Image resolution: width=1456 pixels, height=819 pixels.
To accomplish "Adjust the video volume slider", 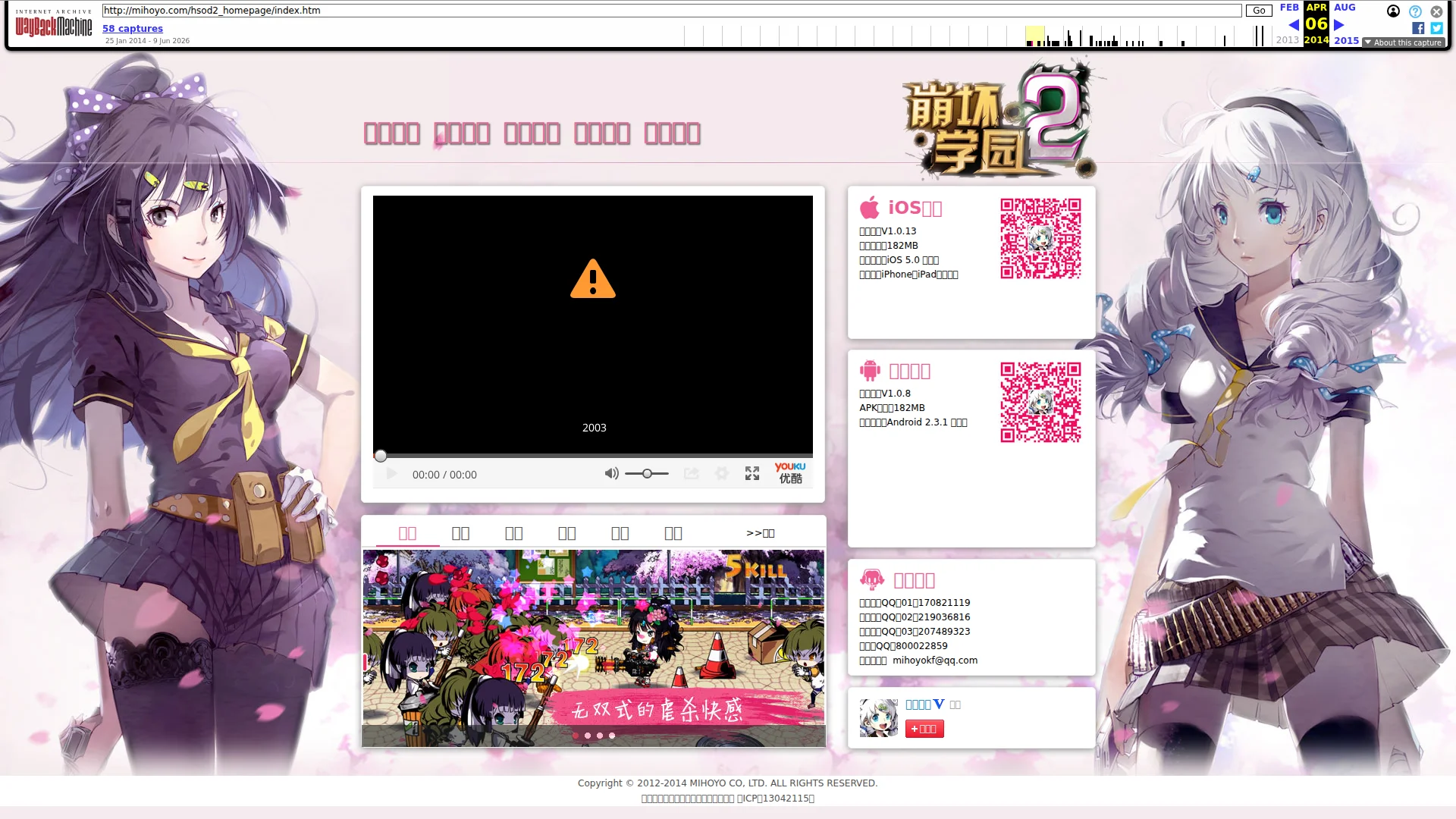I will click(647, 473).
